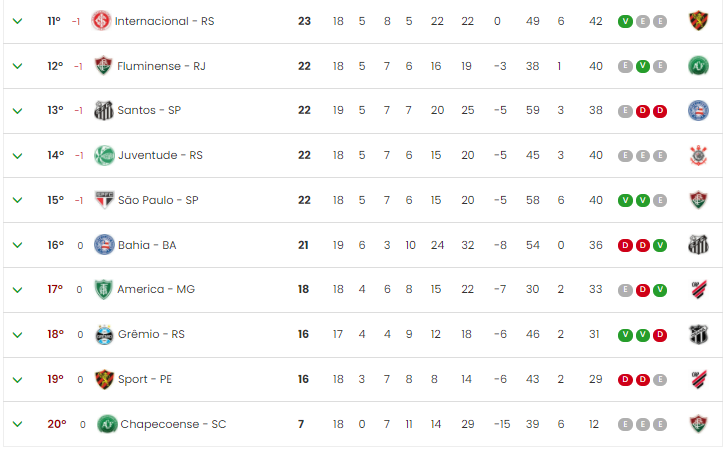Click Santos' last red D result badge
Image resolution: width=726 pixels, height=451 pixels.
pyautogui.click(x=660, y=111)
